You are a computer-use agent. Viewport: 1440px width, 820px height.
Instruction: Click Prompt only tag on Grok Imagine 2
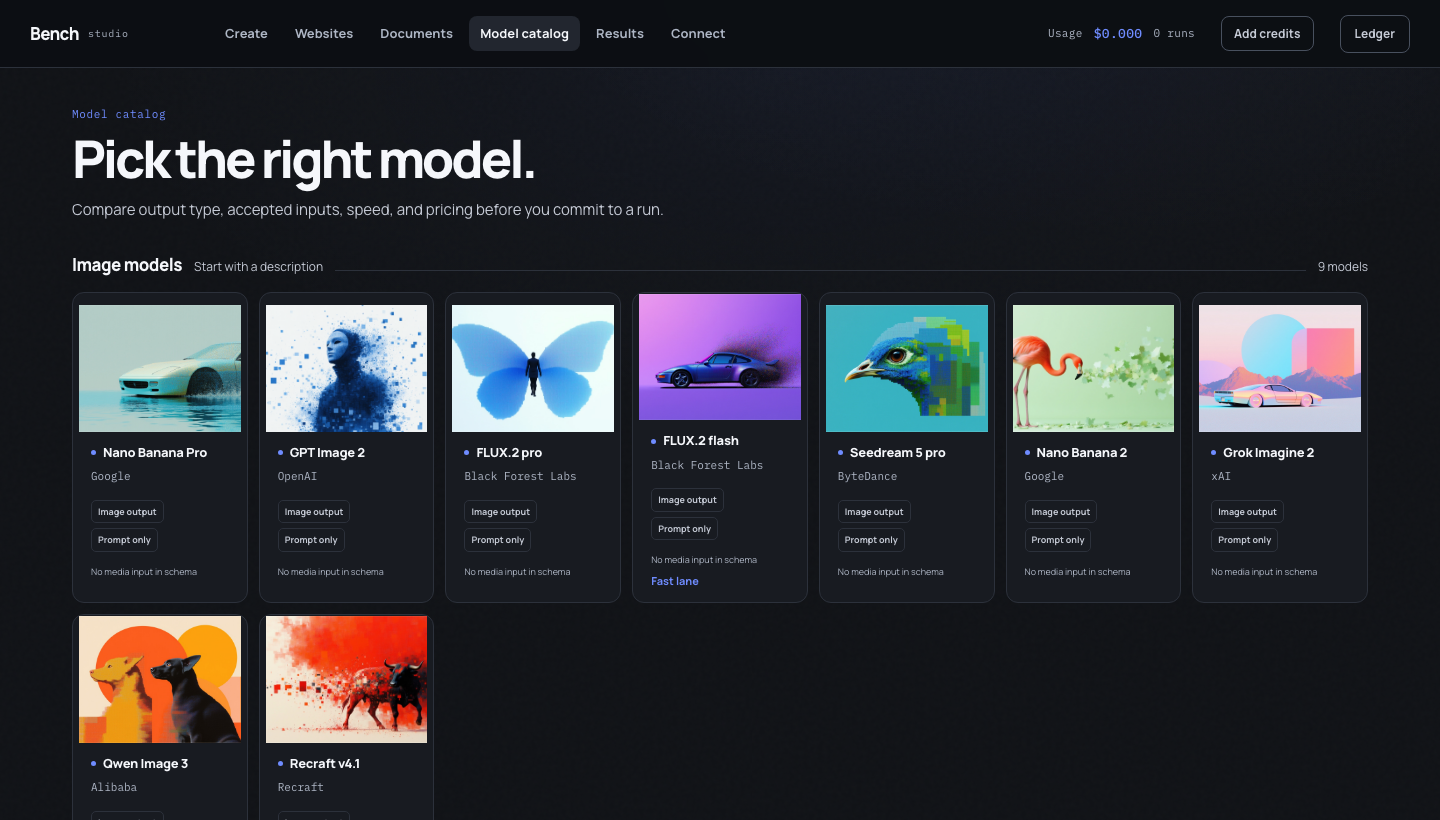(x=1244, y=540)
